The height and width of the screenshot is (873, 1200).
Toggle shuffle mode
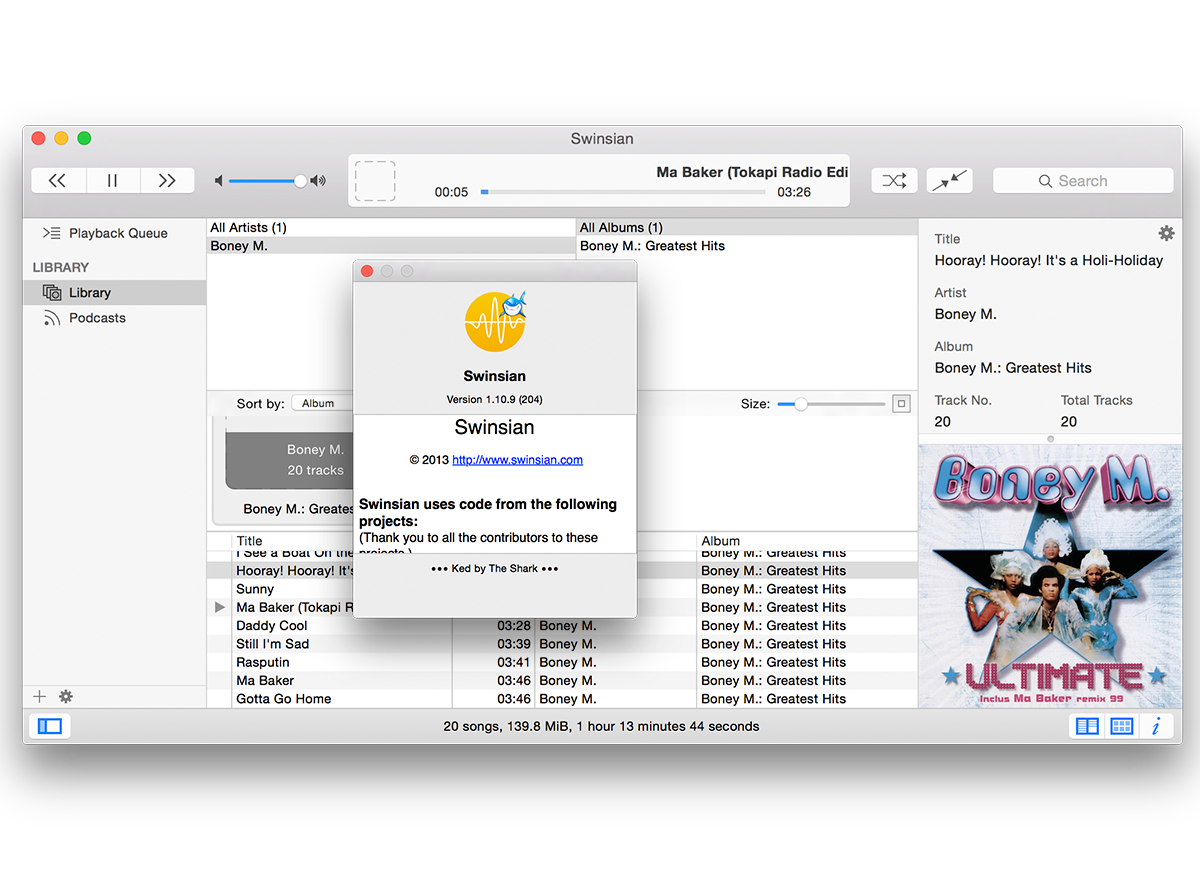(894, 181)
